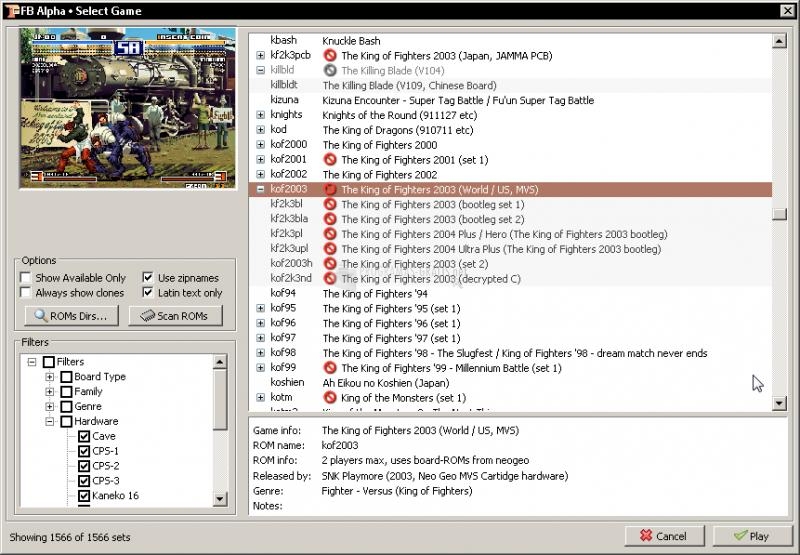Click the red icon for kf2k3pl 2004 Plus / Hero
The width and height of the screenshot is (800, 555).
click(x=330, y=234)
